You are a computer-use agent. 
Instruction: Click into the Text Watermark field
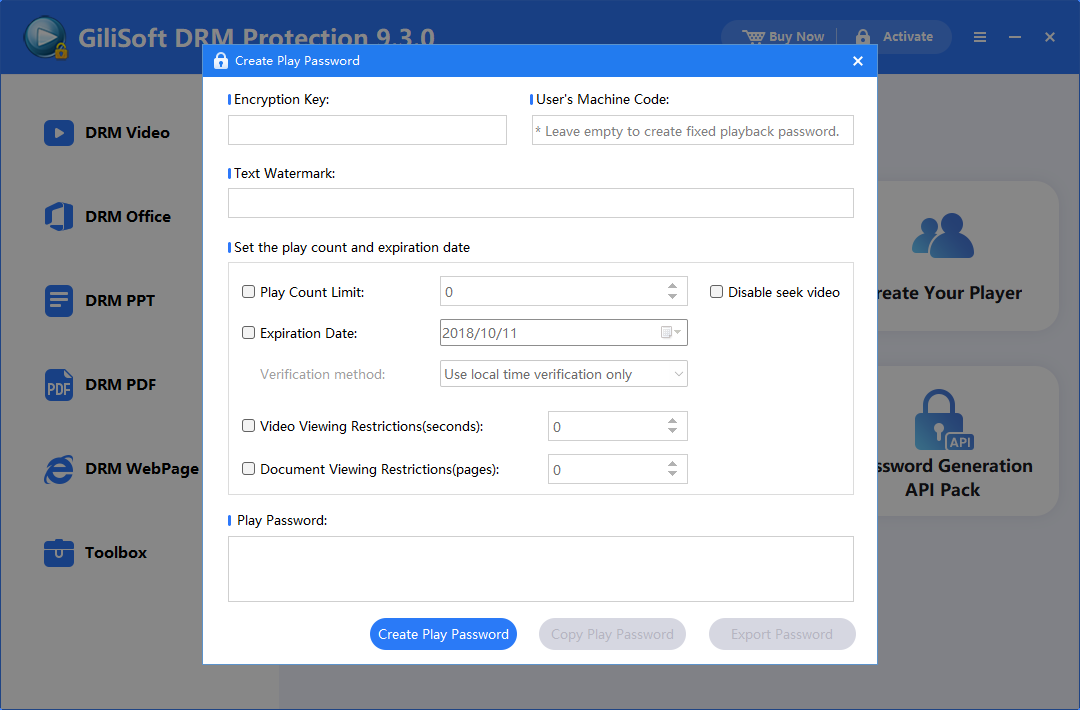coord(541,203)
